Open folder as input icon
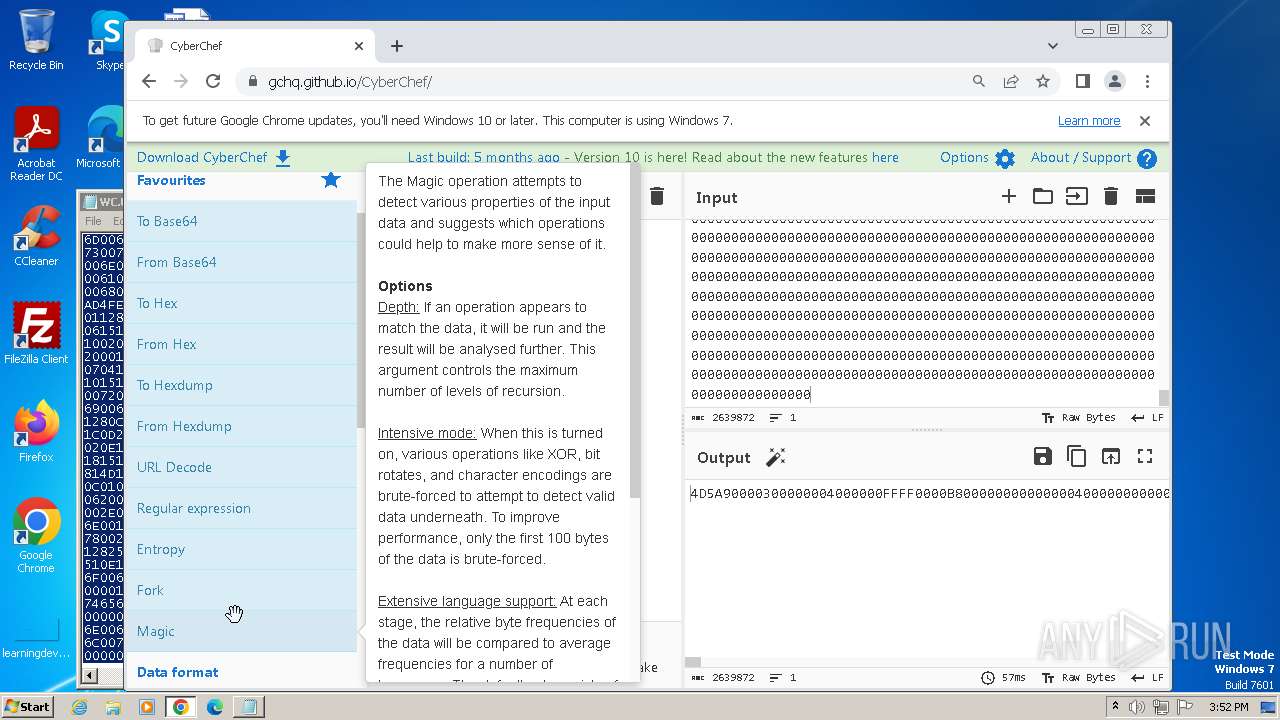This screenshot has width=1280, height=720. tap(1043, 197)
